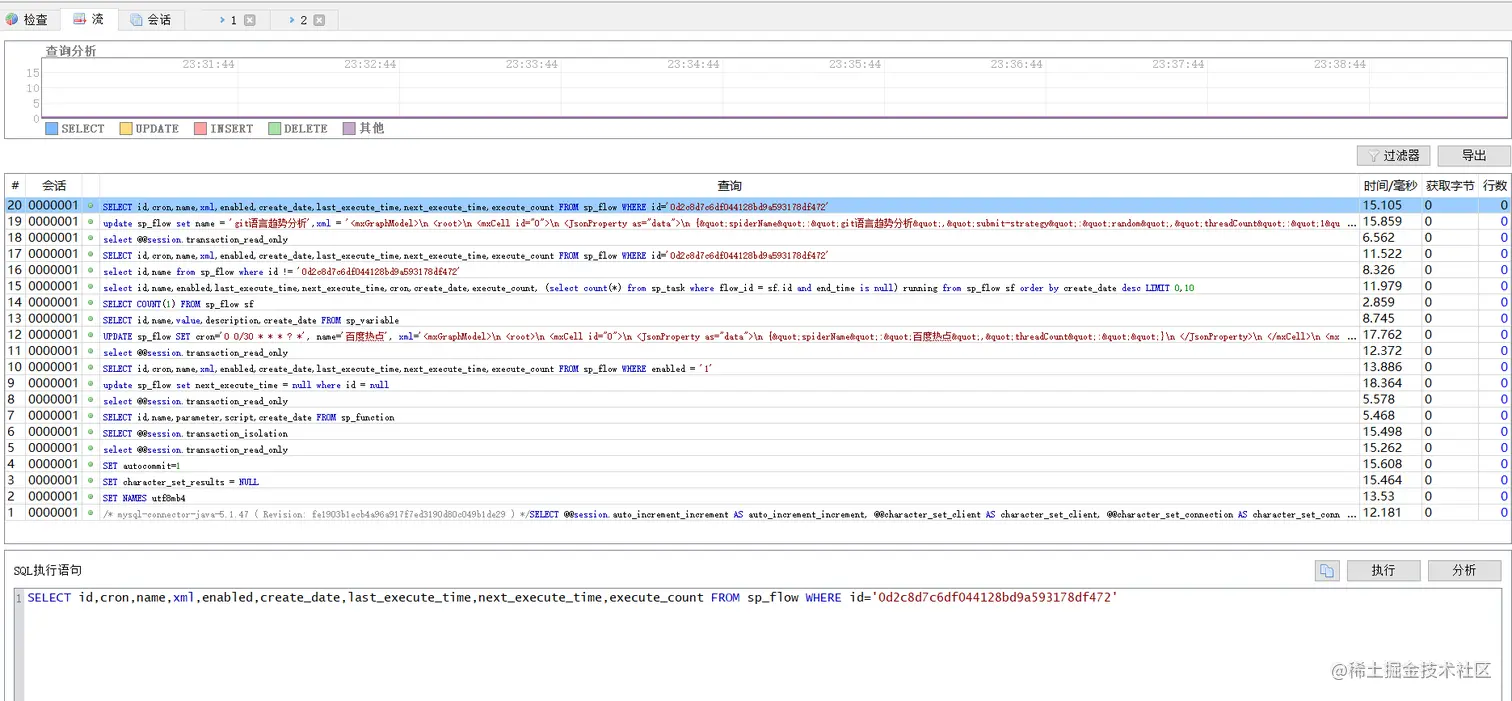1512x701 pixels.
Task: Toggle the DELETE legend swatch
Action: tap(274, 129)
